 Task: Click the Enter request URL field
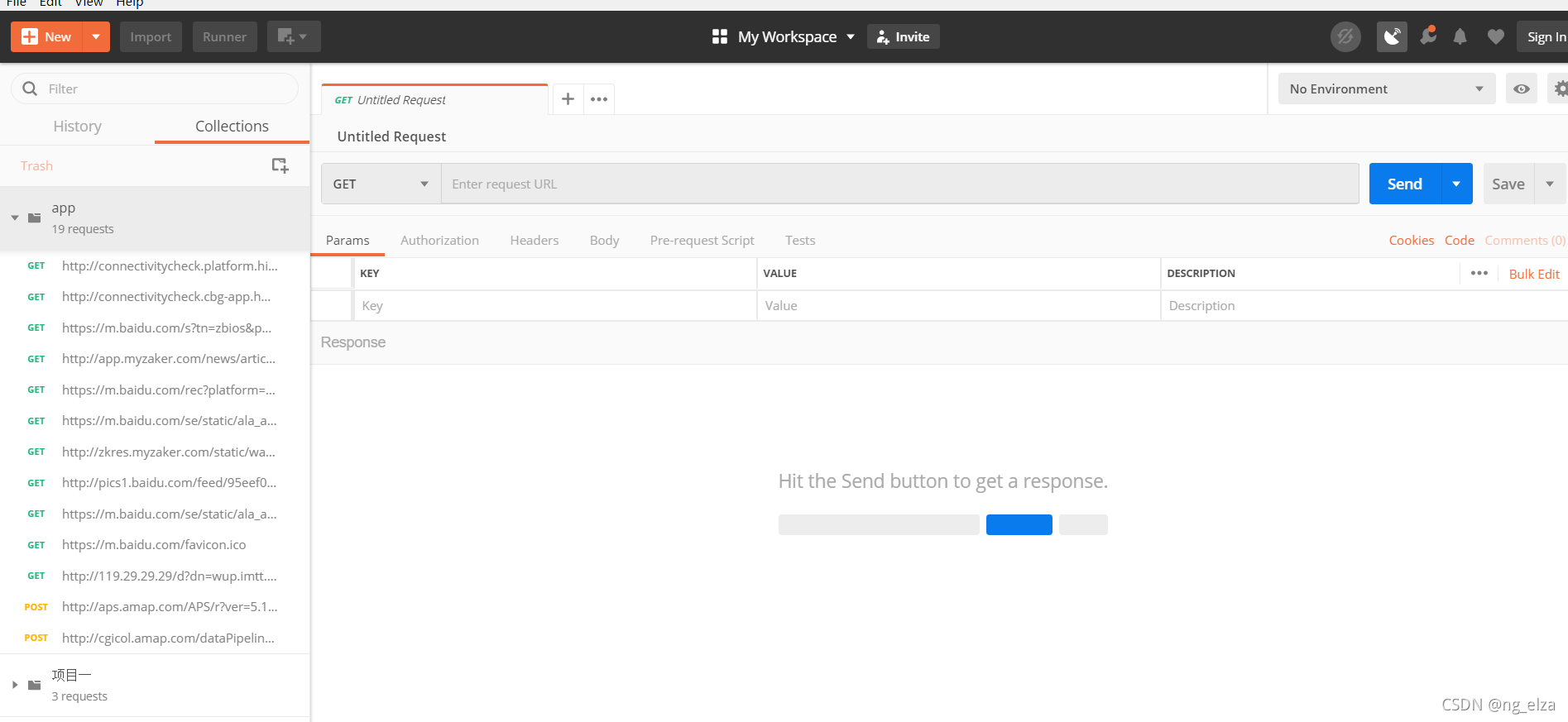pos(900,184)
